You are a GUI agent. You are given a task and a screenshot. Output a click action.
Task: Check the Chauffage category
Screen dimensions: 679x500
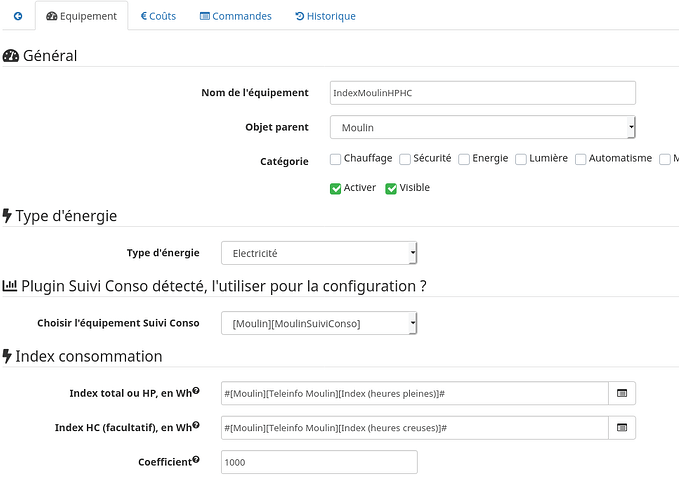click(x=335, y=159)
